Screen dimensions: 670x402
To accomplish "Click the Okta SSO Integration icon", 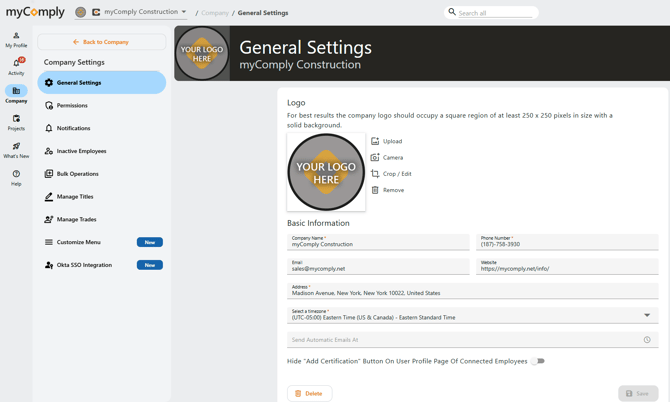I will tap(49, 265).
